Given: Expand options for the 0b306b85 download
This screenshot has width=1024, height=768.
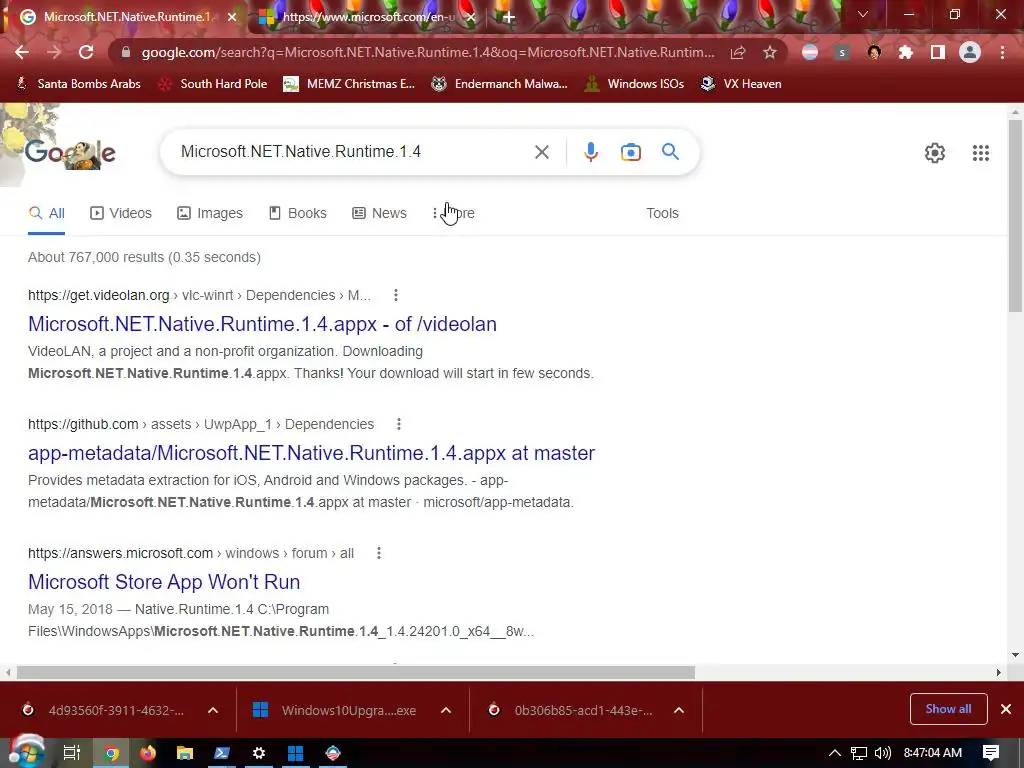Looking at the screenshot, I should click(x=679, y=711).
